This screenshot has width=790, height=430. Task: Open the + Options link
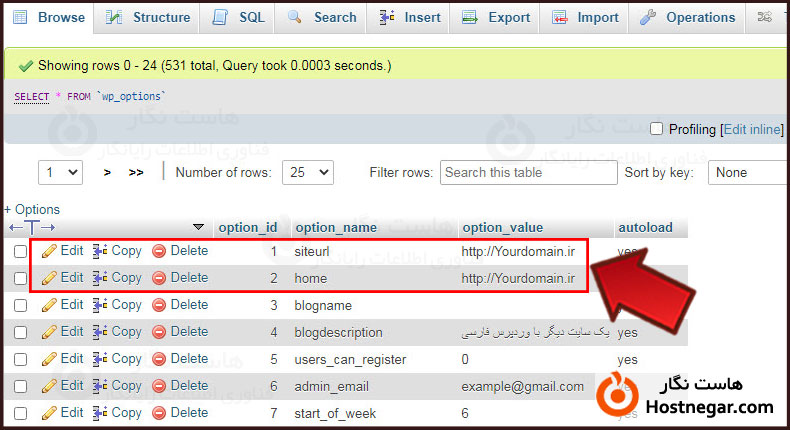coord(32,209)
